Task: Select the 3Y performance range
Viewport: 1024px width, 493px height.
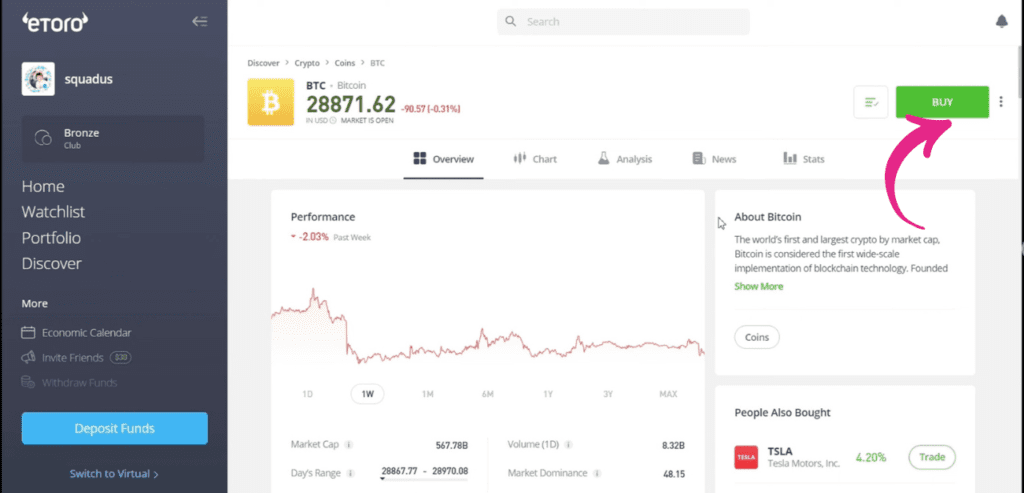Action: [x=608, y=394]
